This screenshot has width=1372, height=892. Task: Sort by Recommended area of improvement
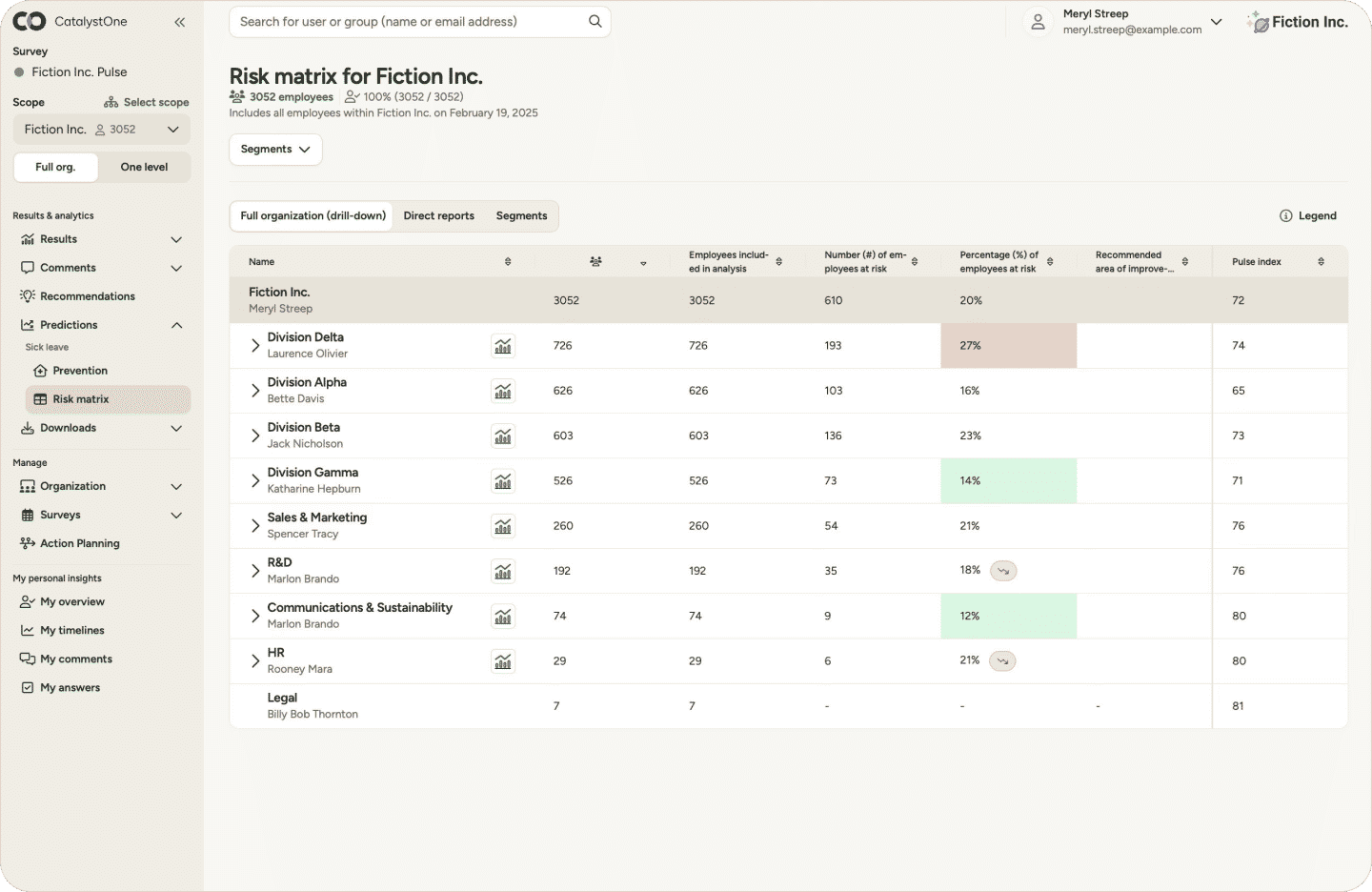(x=1185, y=262)
